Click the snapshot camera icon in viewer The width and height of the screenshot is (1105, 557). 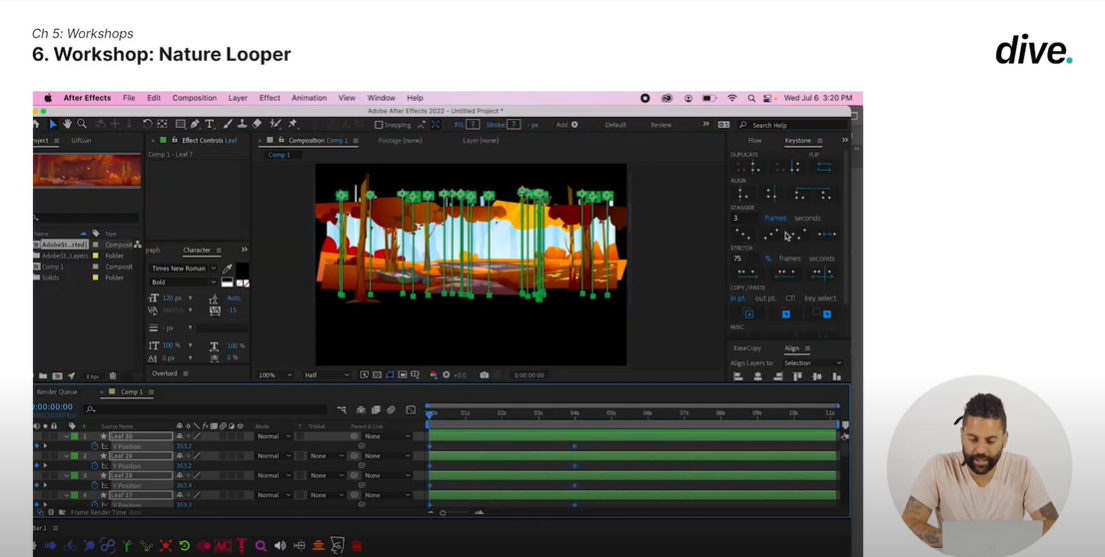coord(484,375)
